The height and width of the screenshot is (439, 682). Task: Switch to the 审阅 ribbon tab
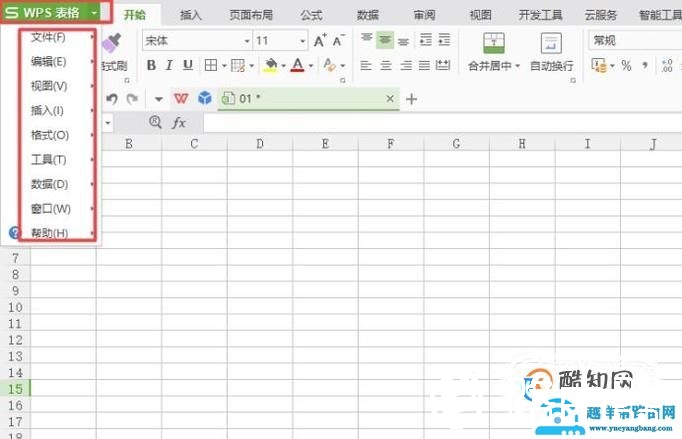tap(425, 15)
